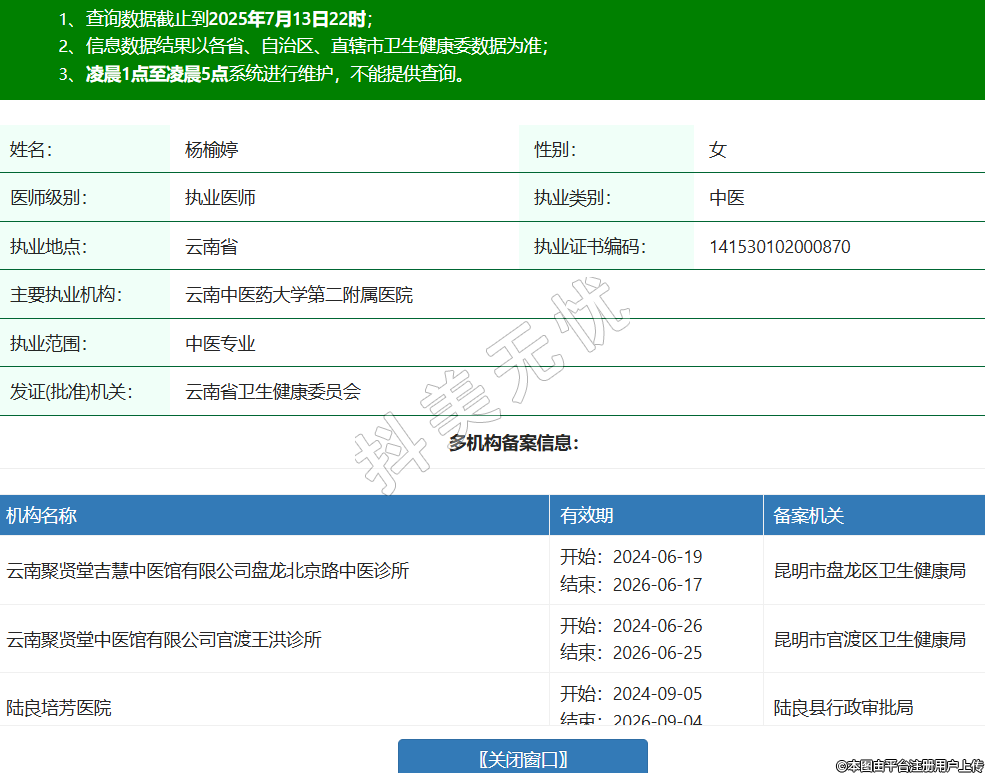This screenshot has height=773, width=985.
Task: Select the name value 杨榆婷
Action: click(212, 150)
